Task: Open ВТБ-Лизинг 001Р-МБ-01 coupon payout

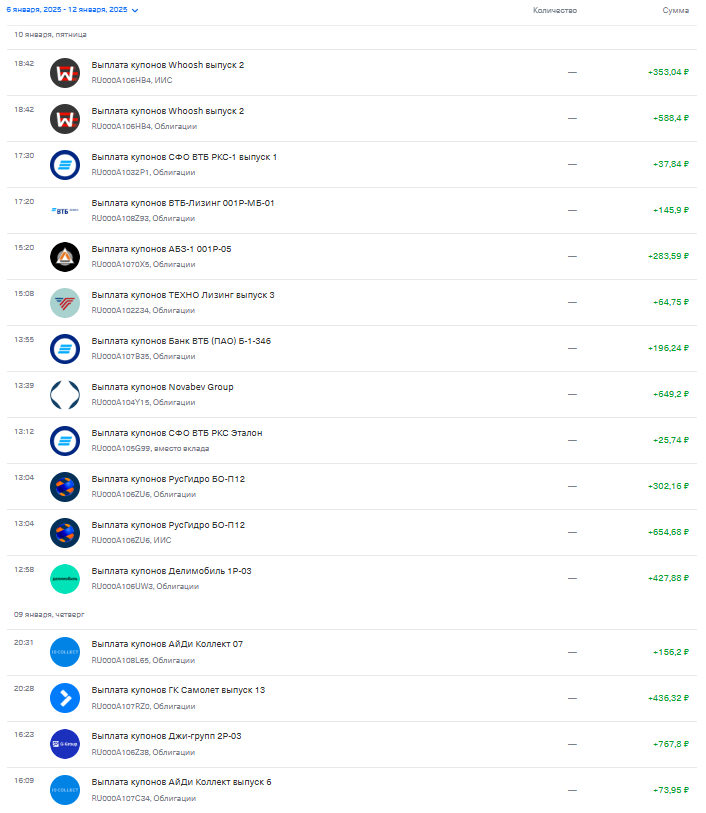Action: click(x=183, y=203)
